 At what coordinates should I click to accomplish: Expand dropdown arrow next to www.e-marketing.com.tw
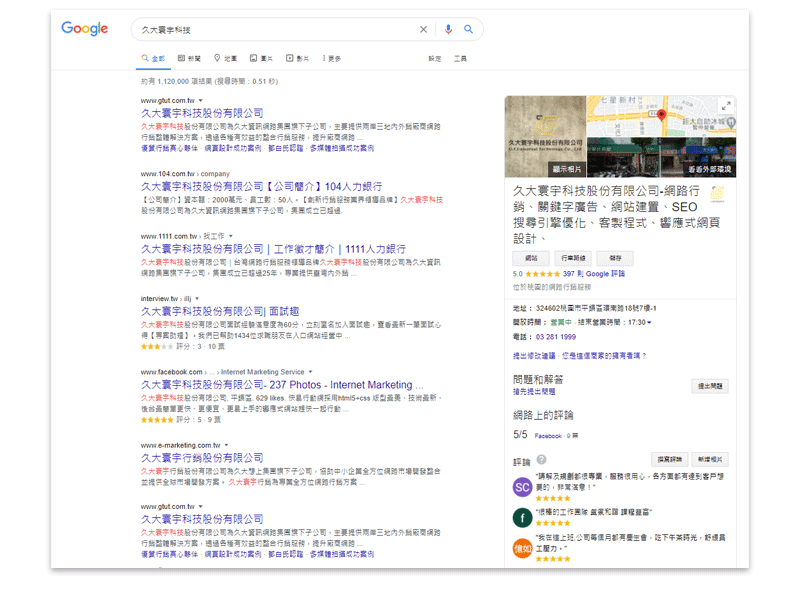coord(227,445)
